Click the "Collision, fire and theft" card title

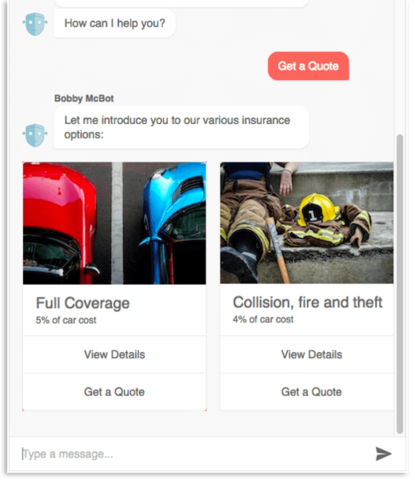[x=307, y=302]
